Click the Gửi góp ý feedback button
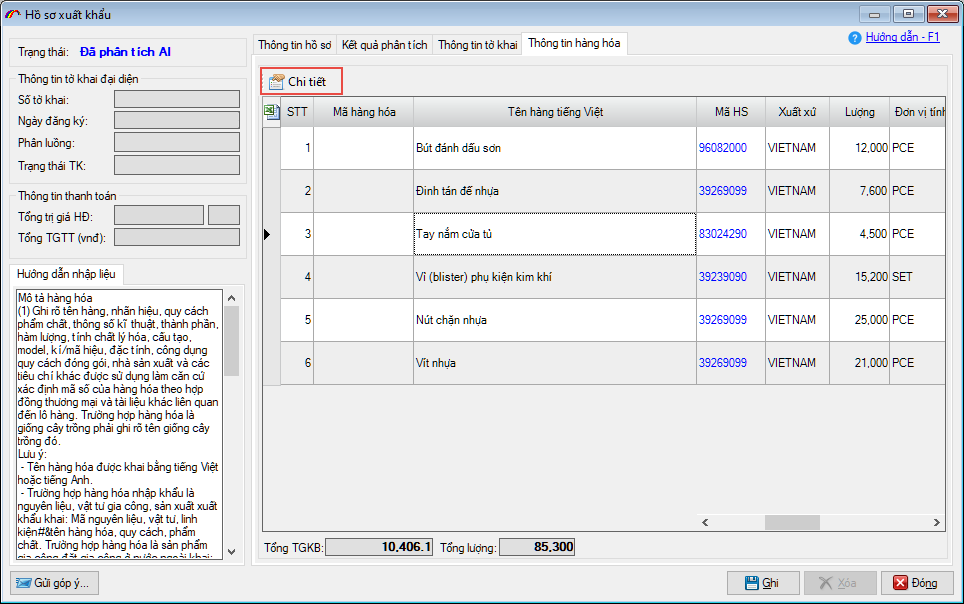 coord(54,583)
